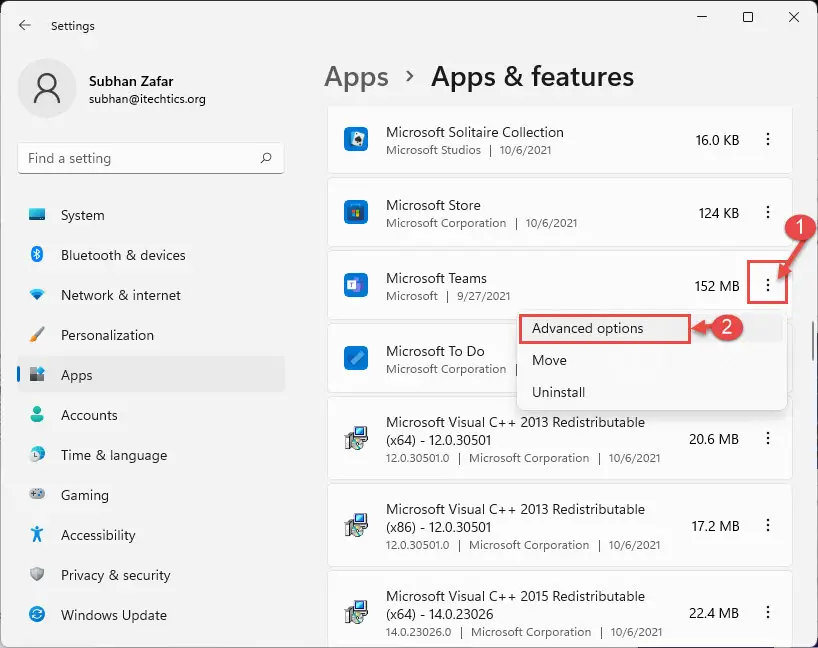Image resolution: width=818 pixels, height=648 pixels.
Task: Open more options for Visual C++ 2013 x64
Action: coord(767,438)
